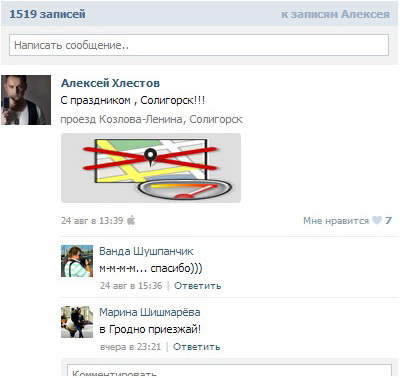Click the post timestamp 24 авг в 13:39
Viewport: 400px width, 378px height.
point(92,221)
